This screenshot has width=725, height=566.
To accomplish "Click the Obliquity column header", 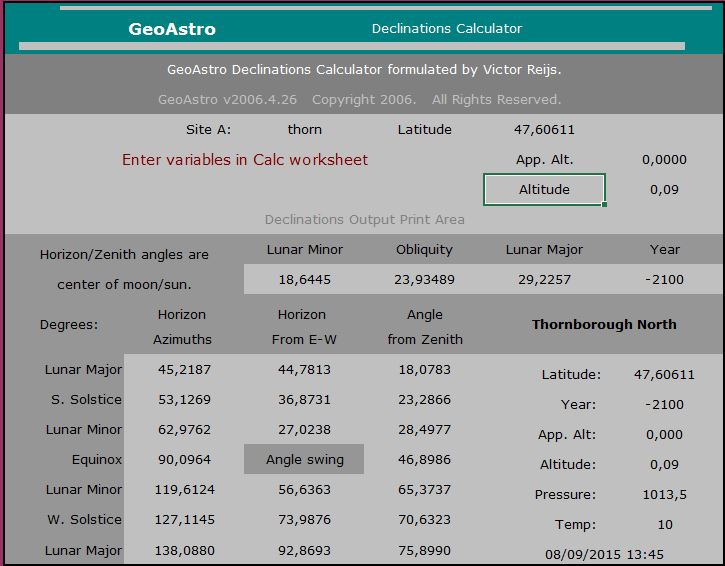I will (424, 250).
